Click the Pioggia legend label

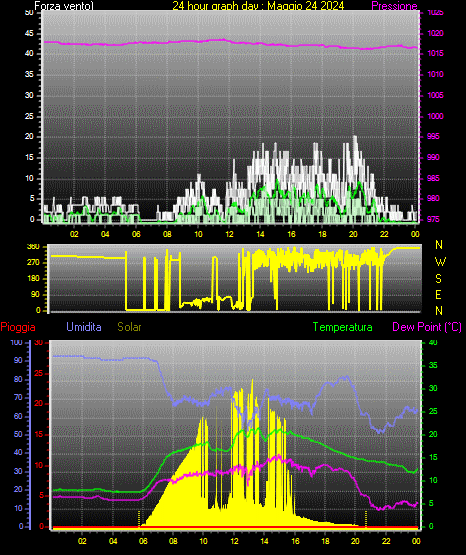pos(18,327)
